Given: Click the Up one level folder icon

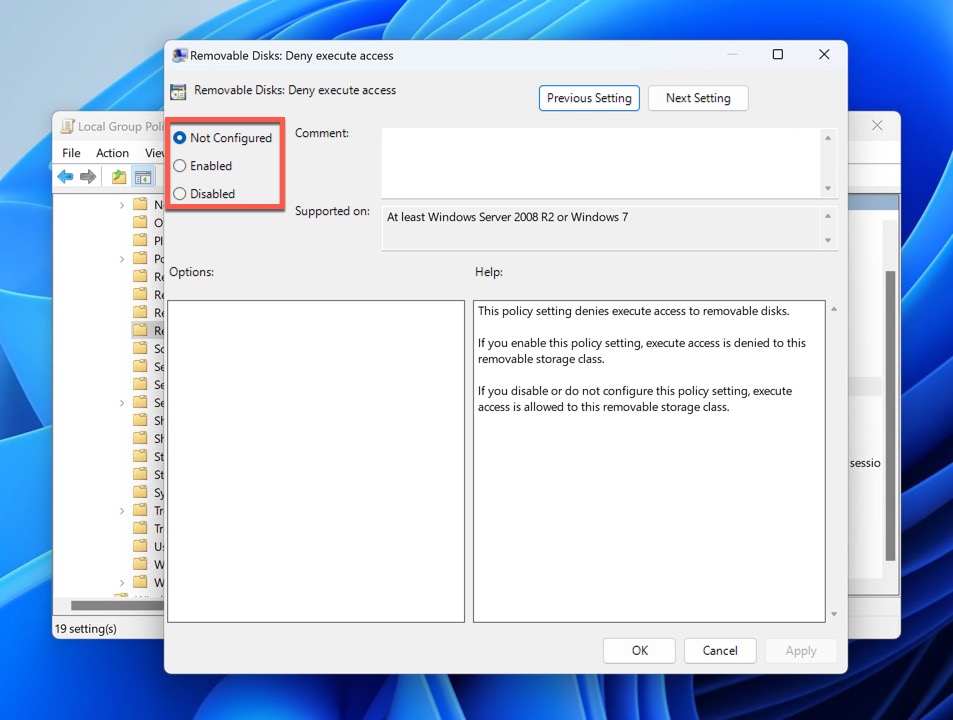Looking at the screenshot, I should (119, 177).
